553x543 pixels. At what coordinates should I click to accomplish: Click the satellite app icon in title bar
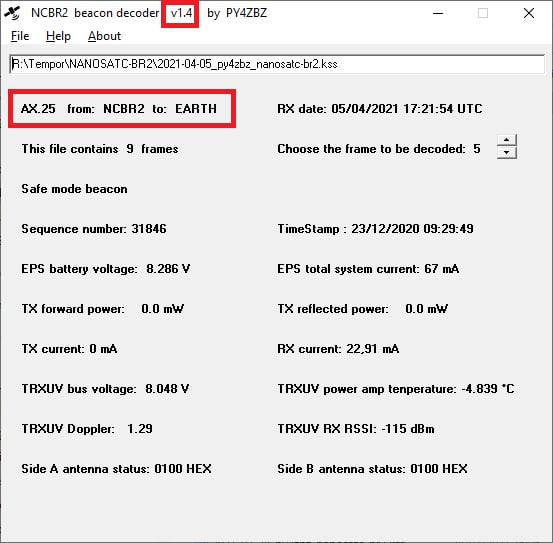coord(12,13)
